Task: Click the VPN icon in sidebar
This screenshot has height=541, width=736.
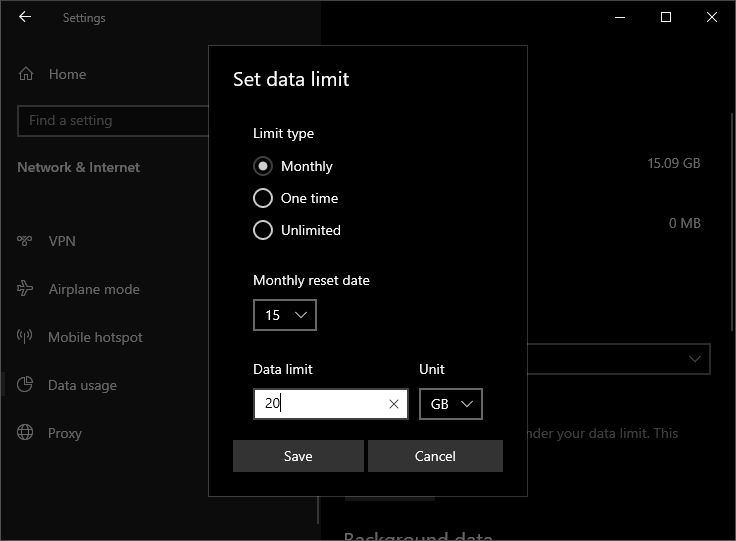Action: [x=26, y=241]
